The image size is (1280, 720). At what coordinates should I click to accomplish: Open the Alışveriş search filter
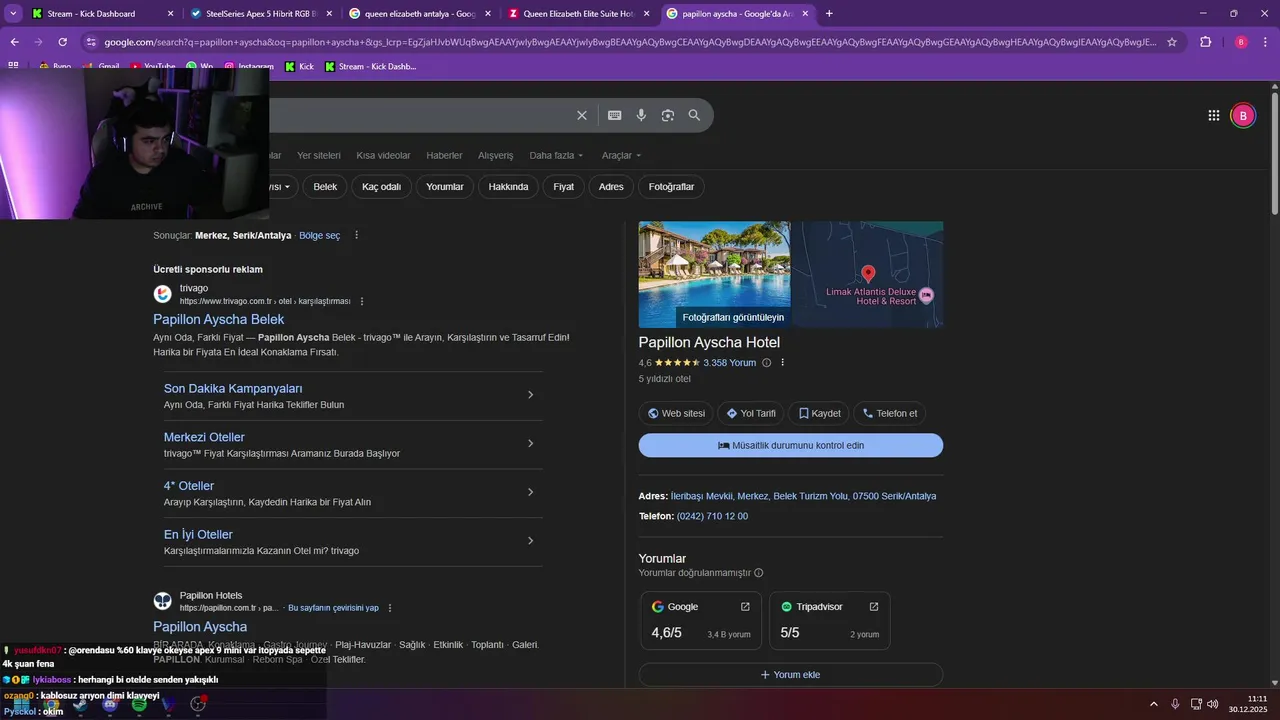495,156
